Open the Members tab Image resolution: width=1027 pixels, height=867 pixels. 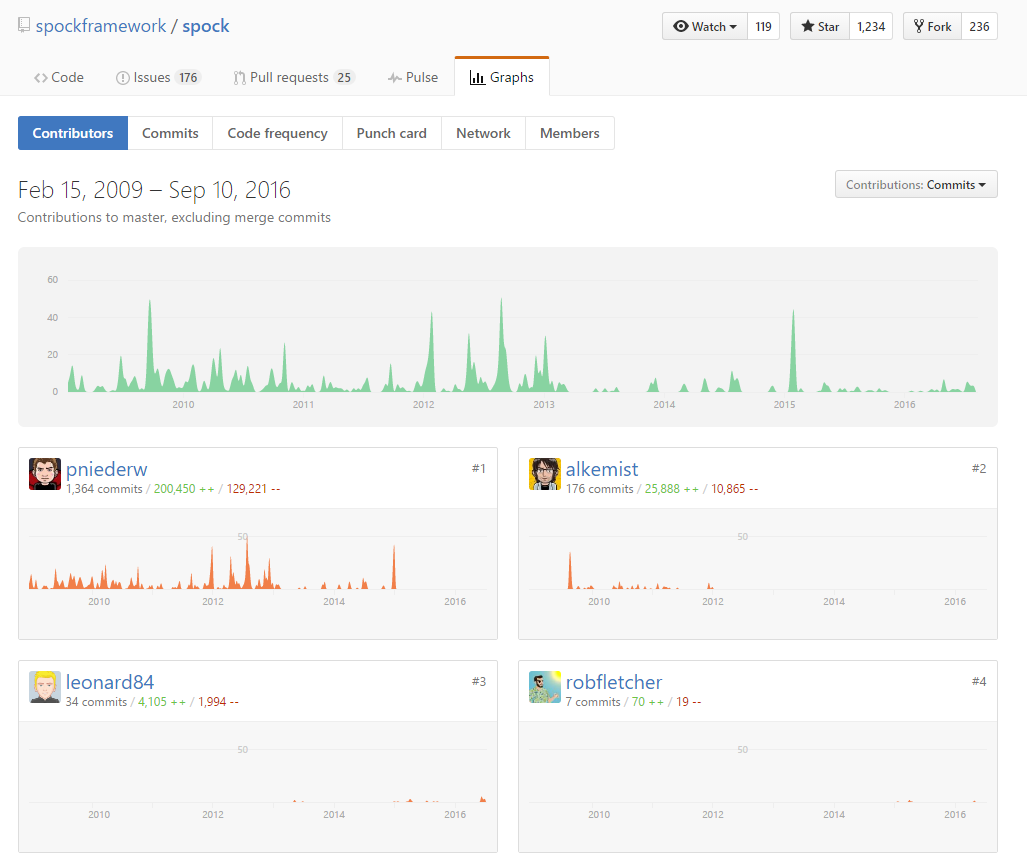pos(570,133)
